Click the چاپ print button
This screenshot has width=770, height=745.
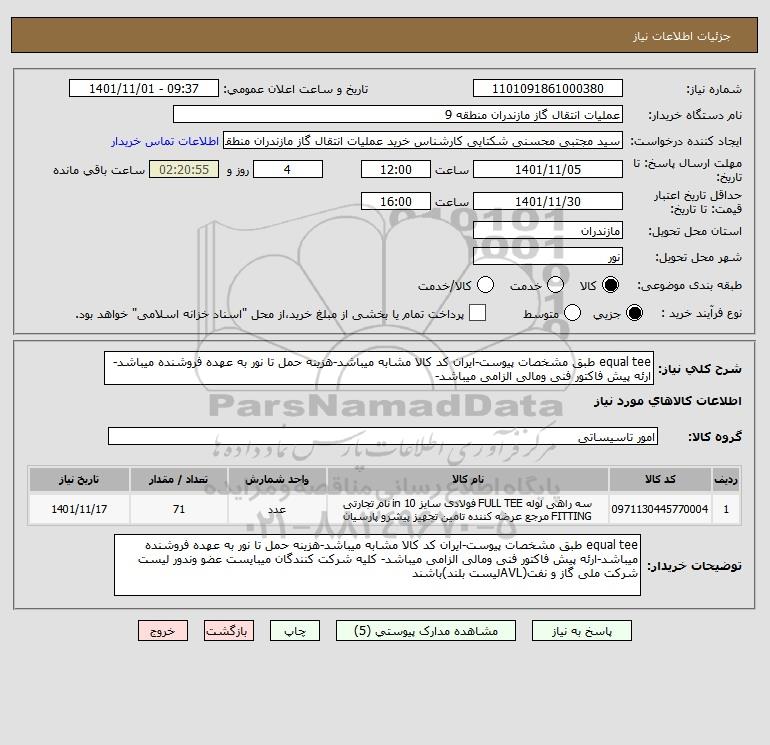(x=295, y=631)
